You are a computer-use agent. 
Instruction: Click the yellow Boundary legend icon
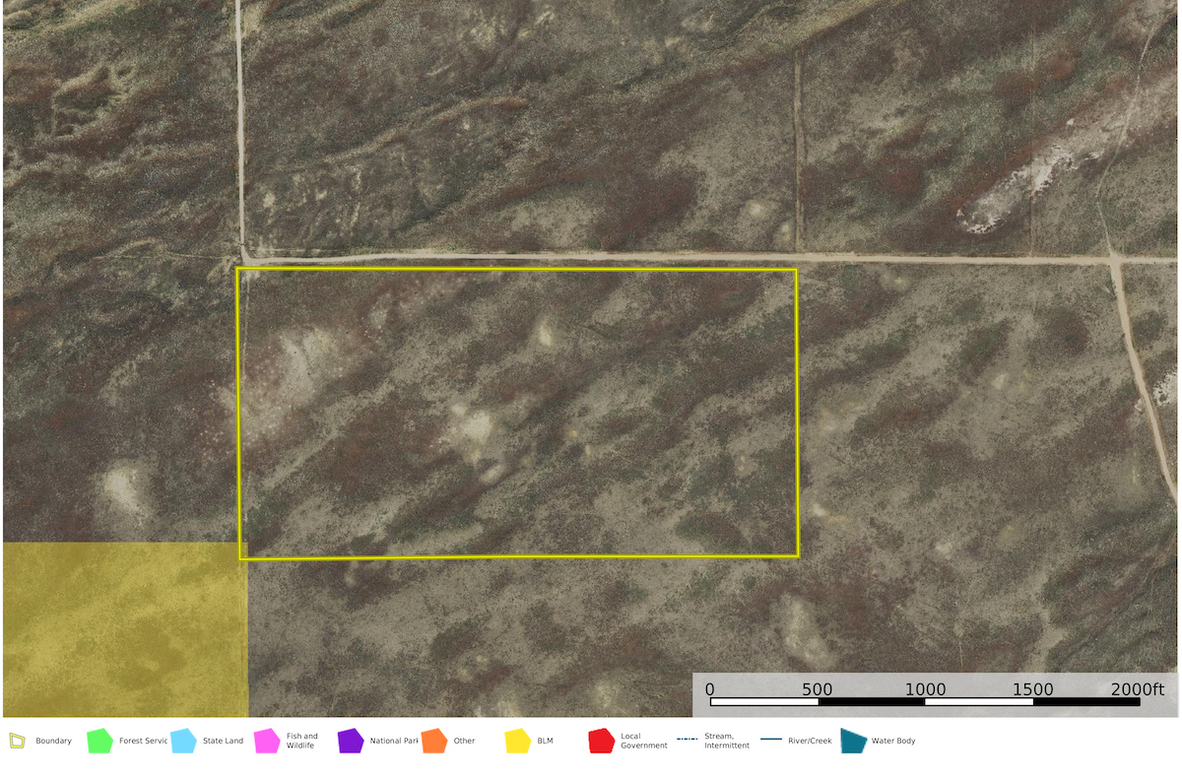(16, 741)
